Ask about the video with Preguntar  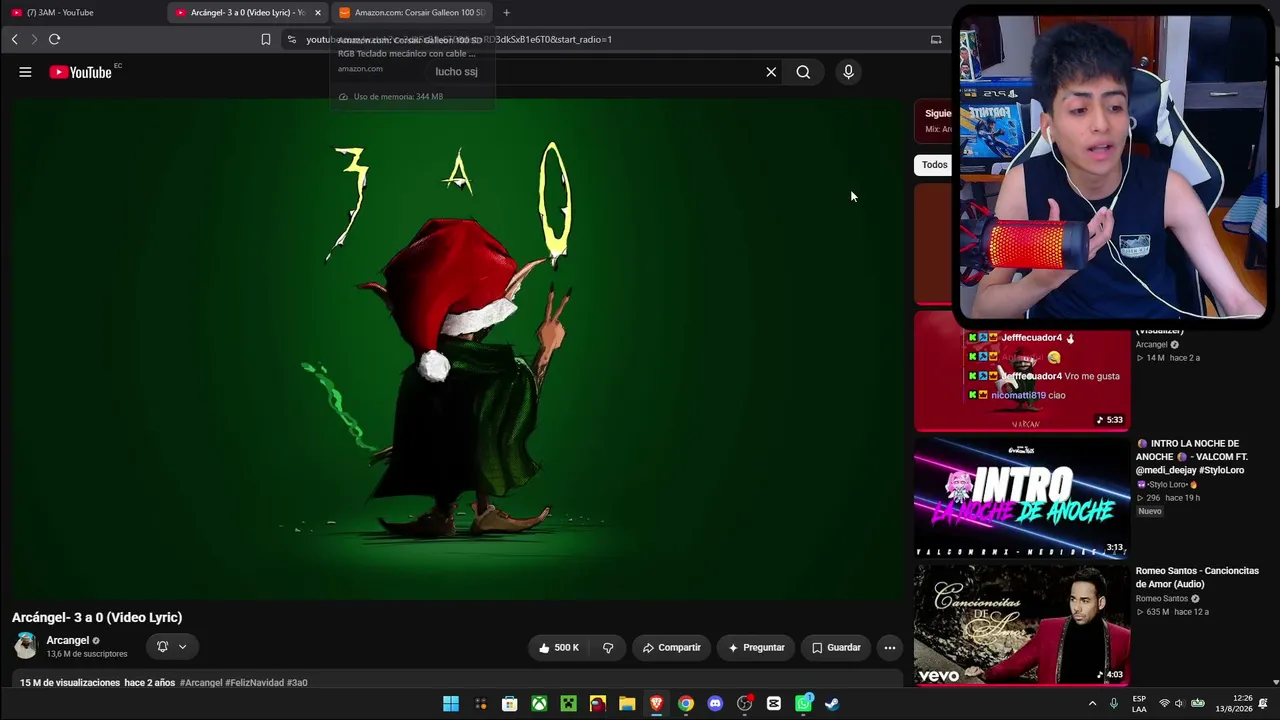tap(756, 647)
